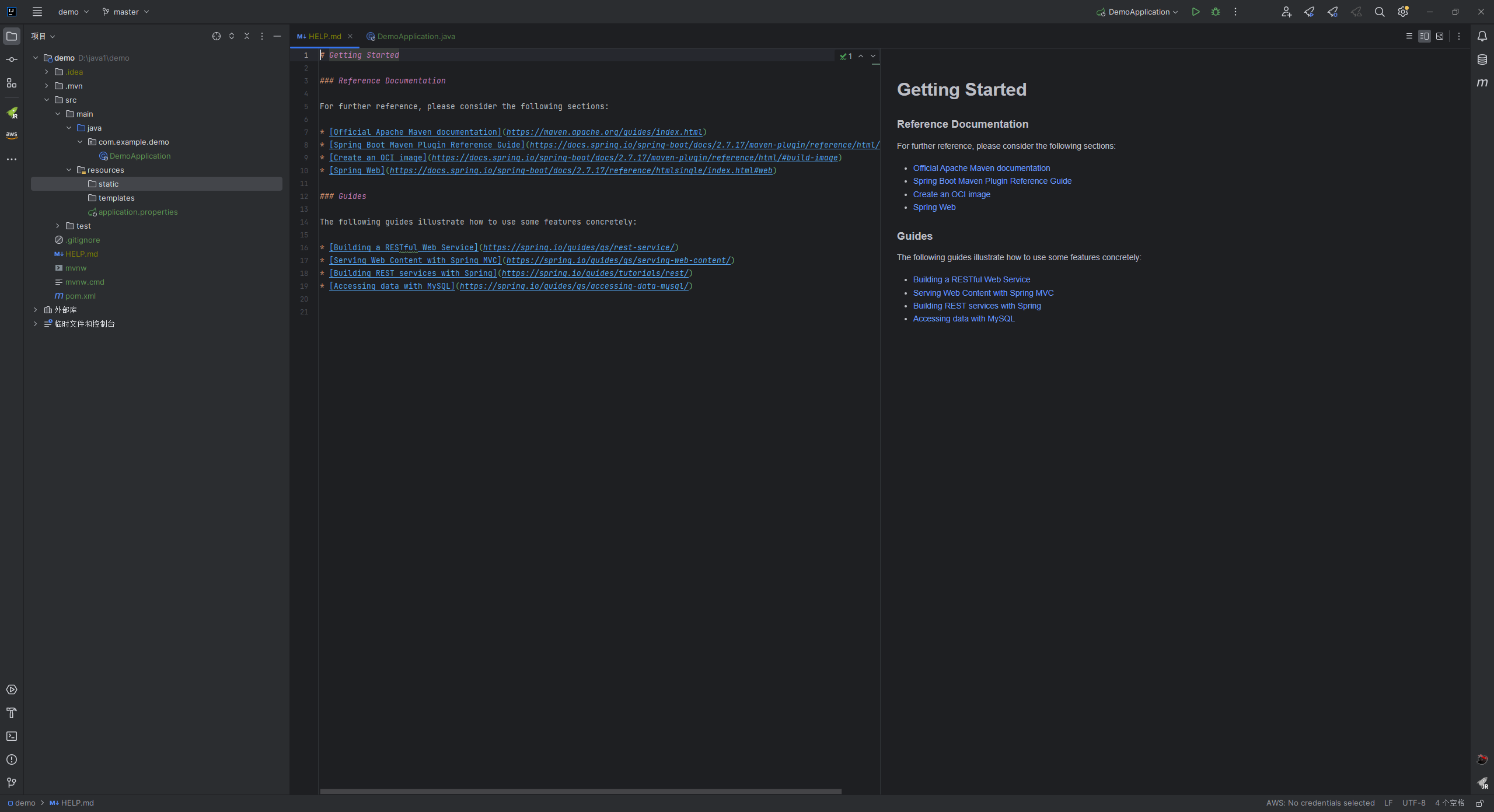This screenshot has height=812, width=1494.
Task: Open Search Everywhere magnifier icon
Action: coord(1380,12)
